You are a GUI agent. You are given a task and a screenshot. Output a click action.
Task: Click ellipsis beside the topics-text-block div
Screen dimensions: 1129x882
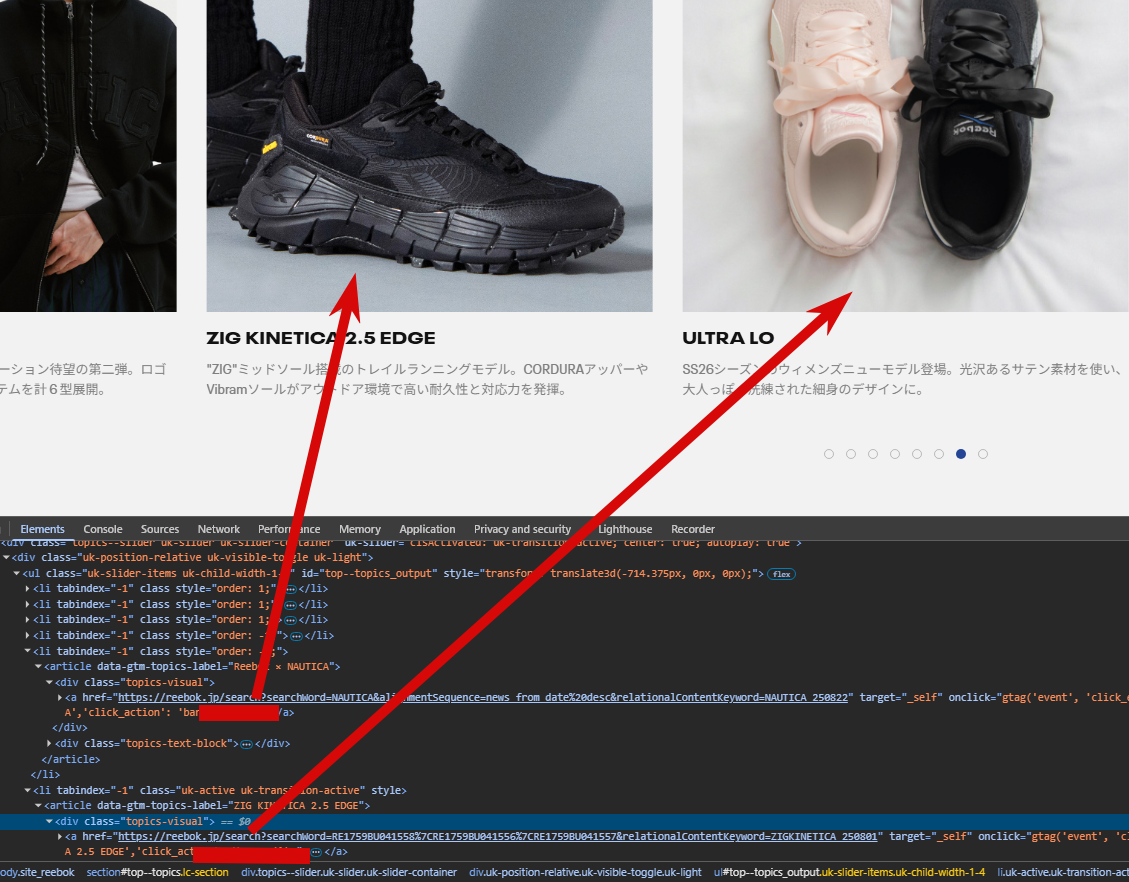coord(246,744)
